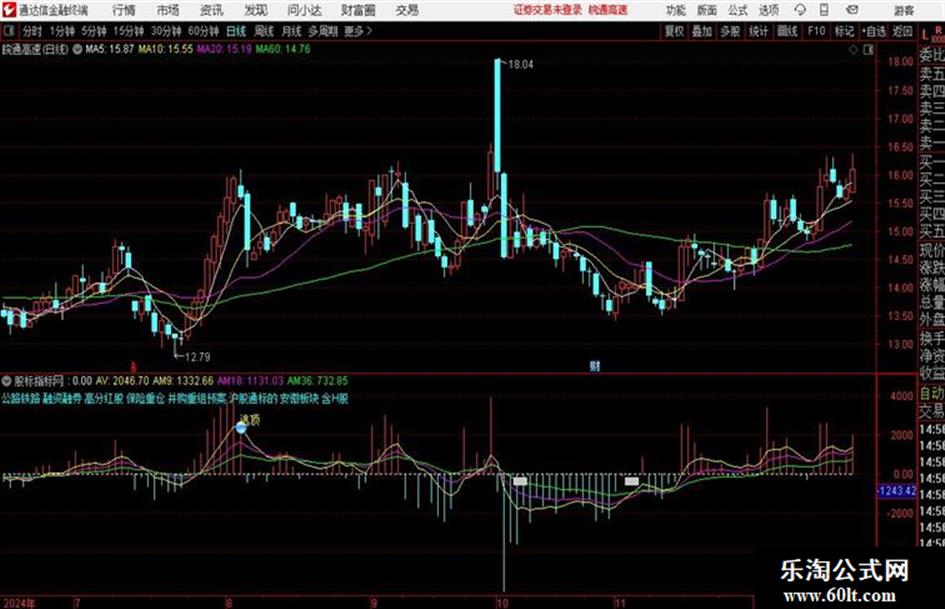
Task: Select the 月线 monthly chart tab
Action: pyautogui.click(x=292, y=31)
